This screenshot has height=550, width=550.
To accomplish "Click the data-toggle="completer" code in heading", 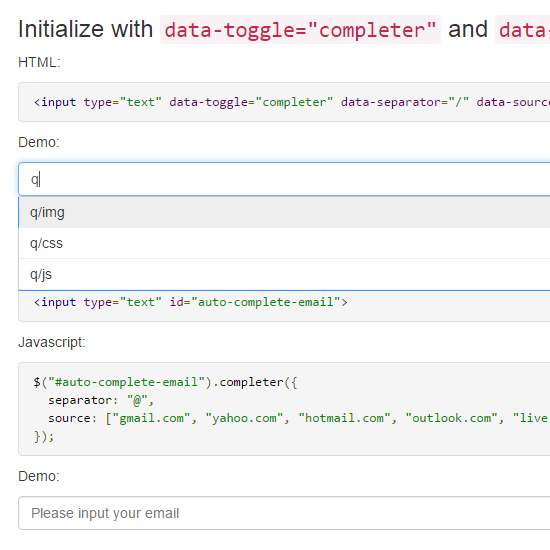I will (x=300, y=29).
